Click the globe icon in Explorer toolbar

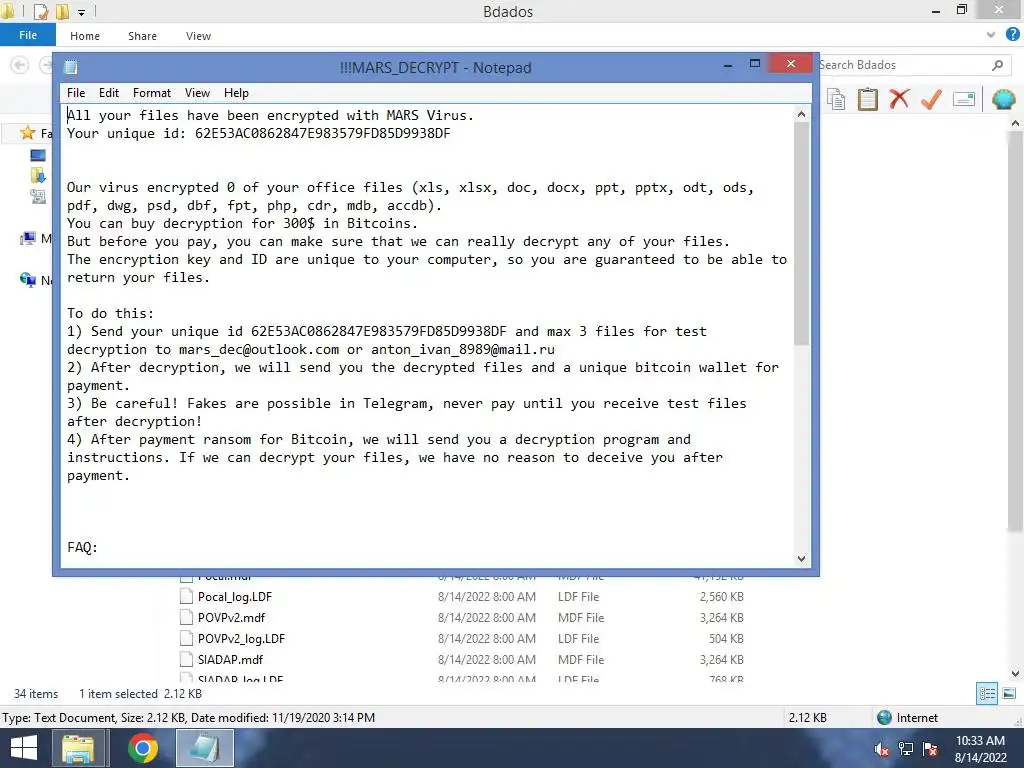point(1004,99)
